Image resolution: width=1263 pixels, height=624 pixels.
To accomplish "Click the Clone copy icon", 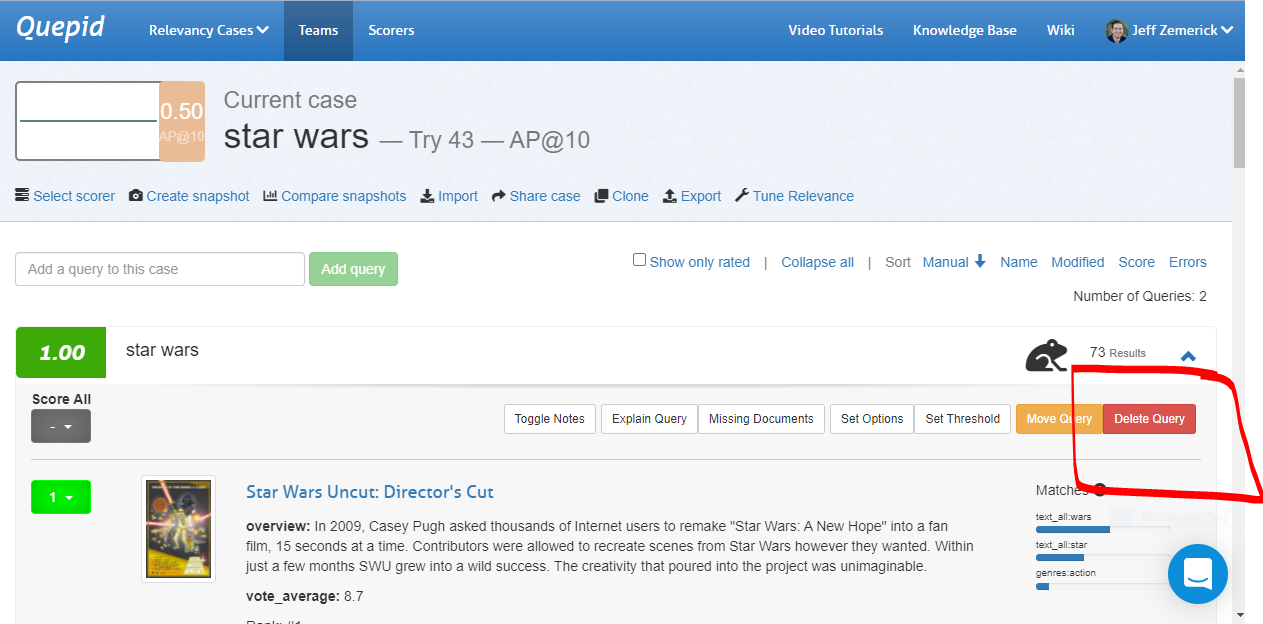I will (601, 196).
